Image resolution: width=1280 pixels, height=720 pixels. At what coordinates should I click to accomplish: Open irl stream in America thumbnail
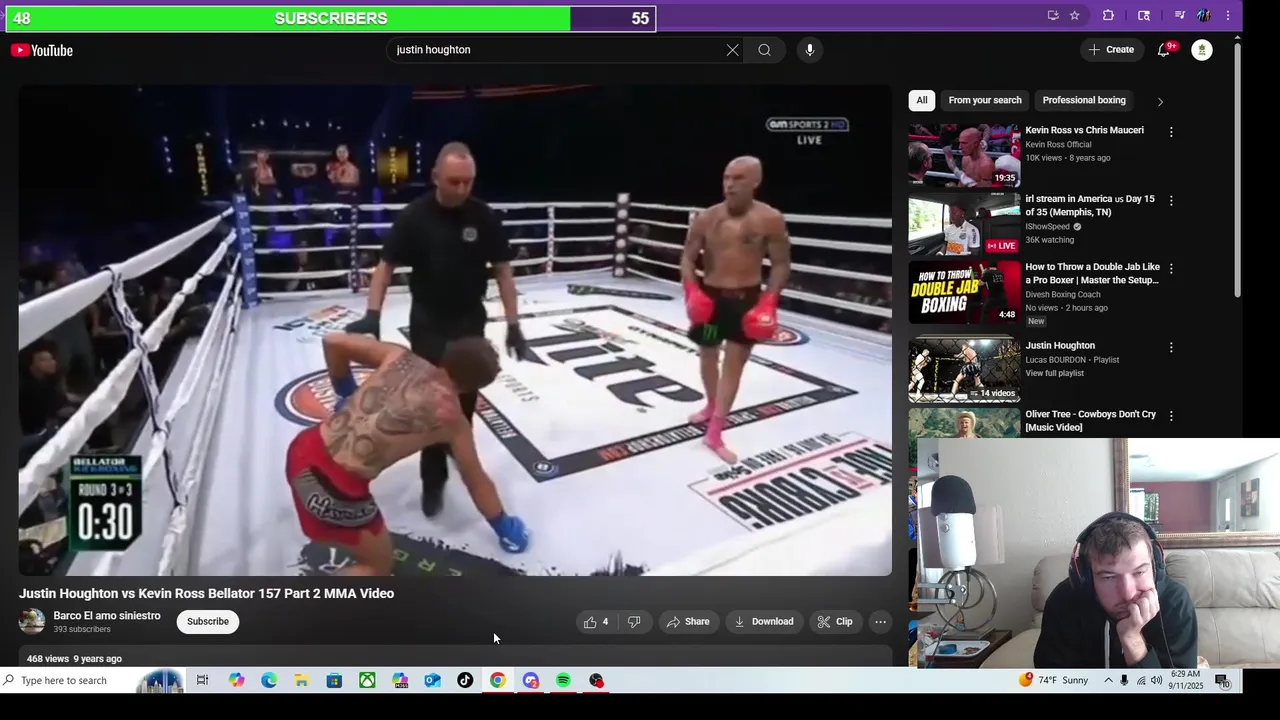coord(964,224)
